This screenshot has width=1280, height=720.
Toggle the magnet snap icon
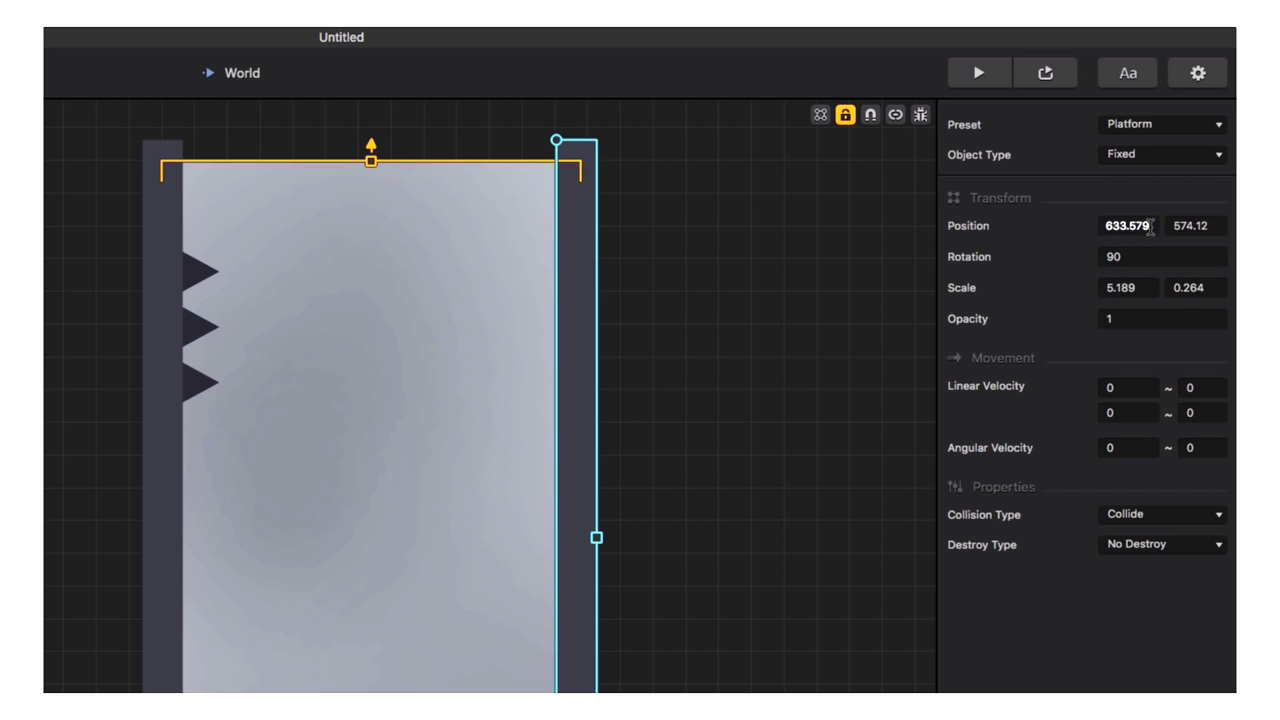click(x=870, y=114)
